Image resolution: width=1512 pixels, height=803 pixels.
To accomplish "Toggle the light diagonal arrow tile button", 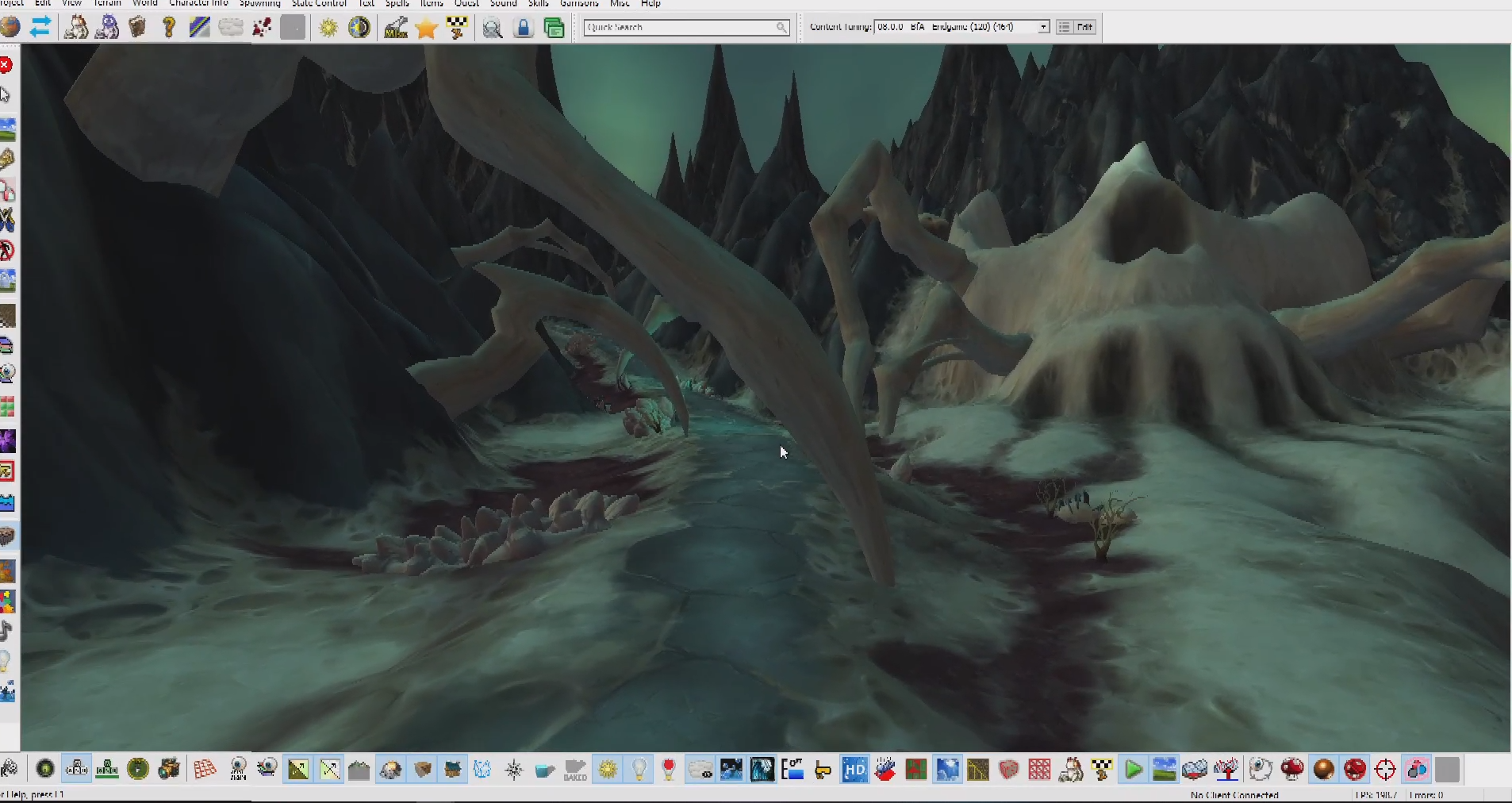I will (x=329, y=769).
